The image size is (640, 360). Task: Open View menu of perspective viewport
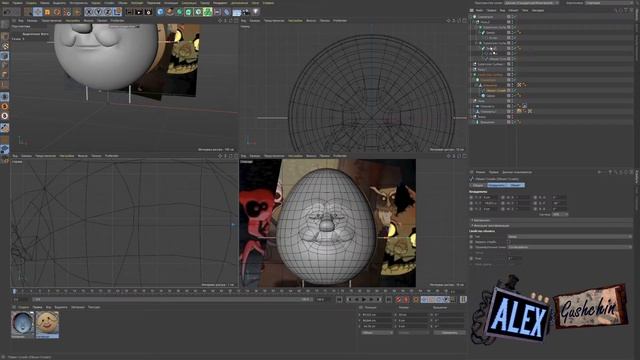(21, 20)
